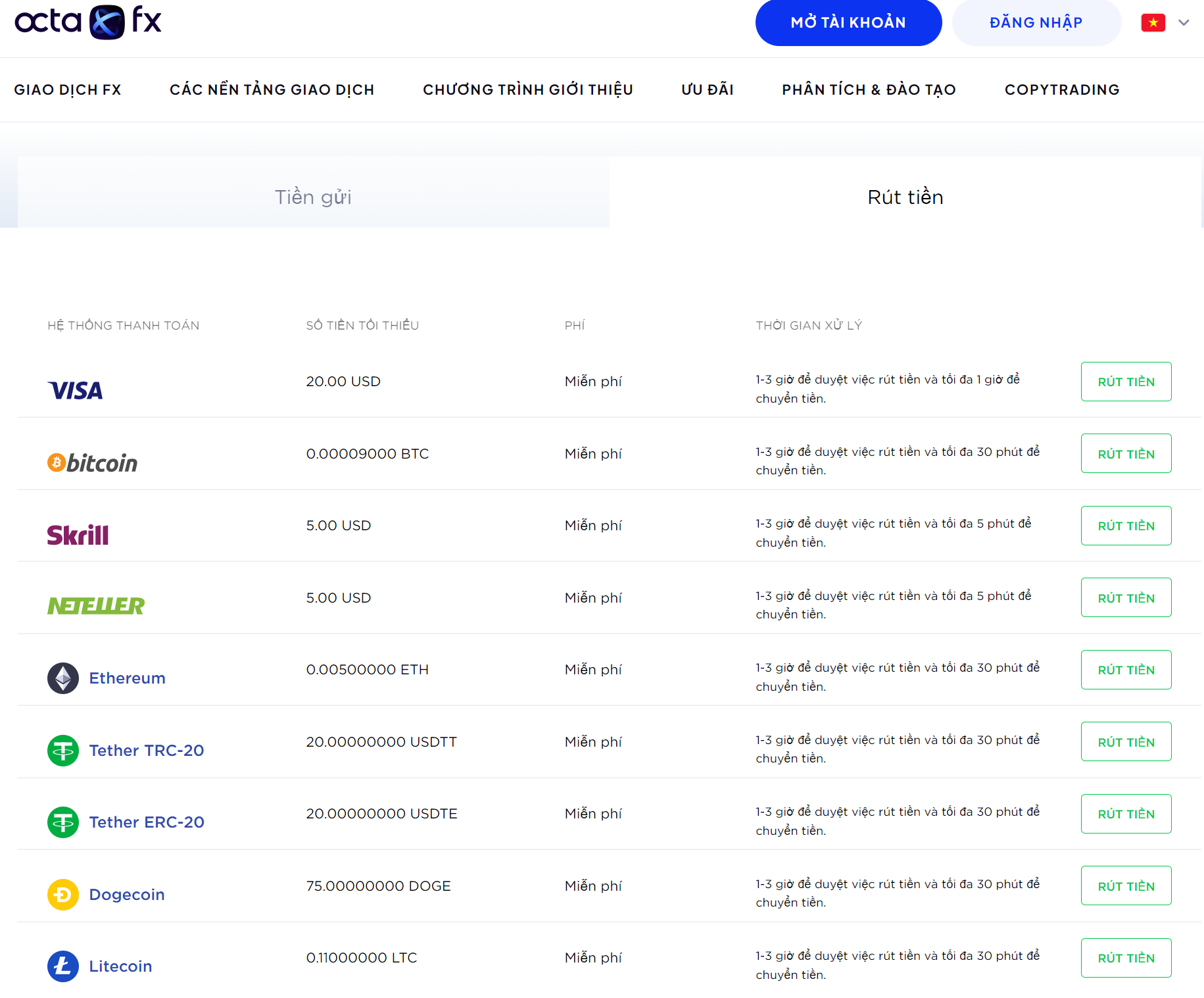
Task: Click the 0.11000000 LTC amount
Action: tap(362, 958)
